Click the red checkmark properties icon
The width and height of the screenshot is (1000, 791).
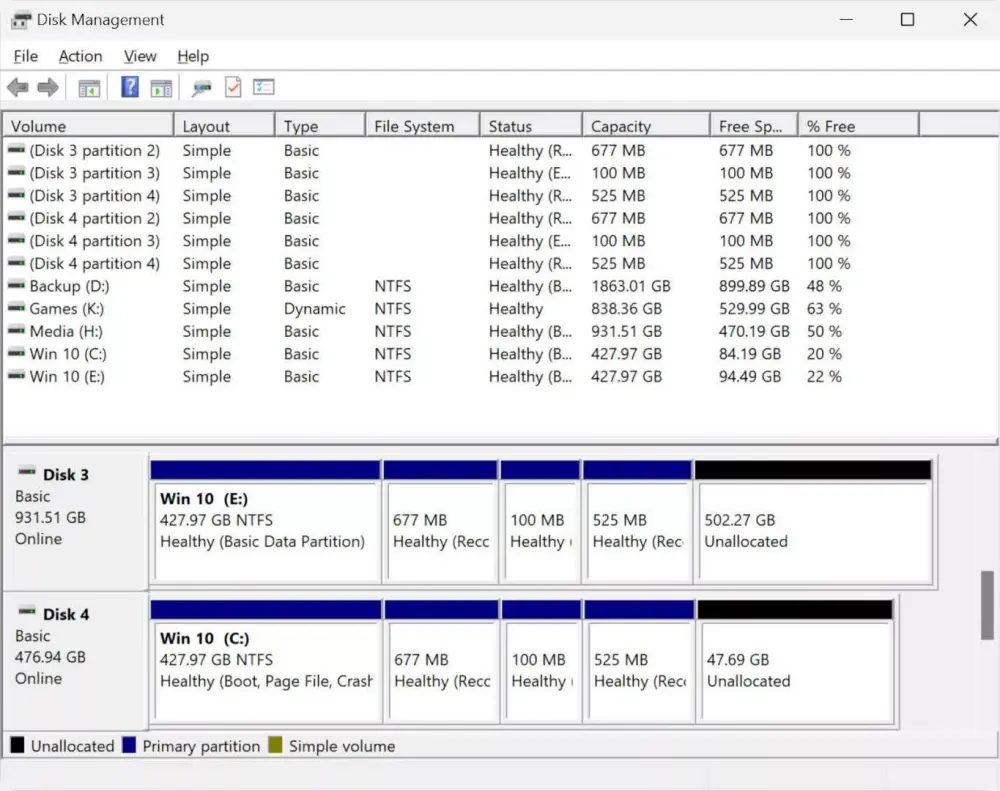233,87
